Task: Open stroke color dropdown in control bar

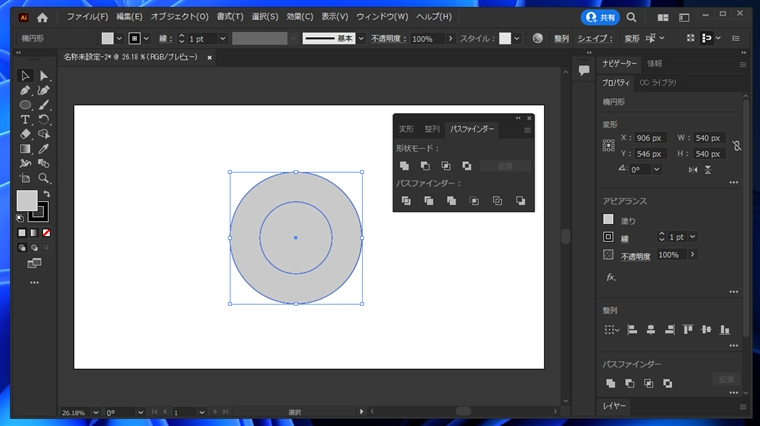Action: (x=146, y=38)
